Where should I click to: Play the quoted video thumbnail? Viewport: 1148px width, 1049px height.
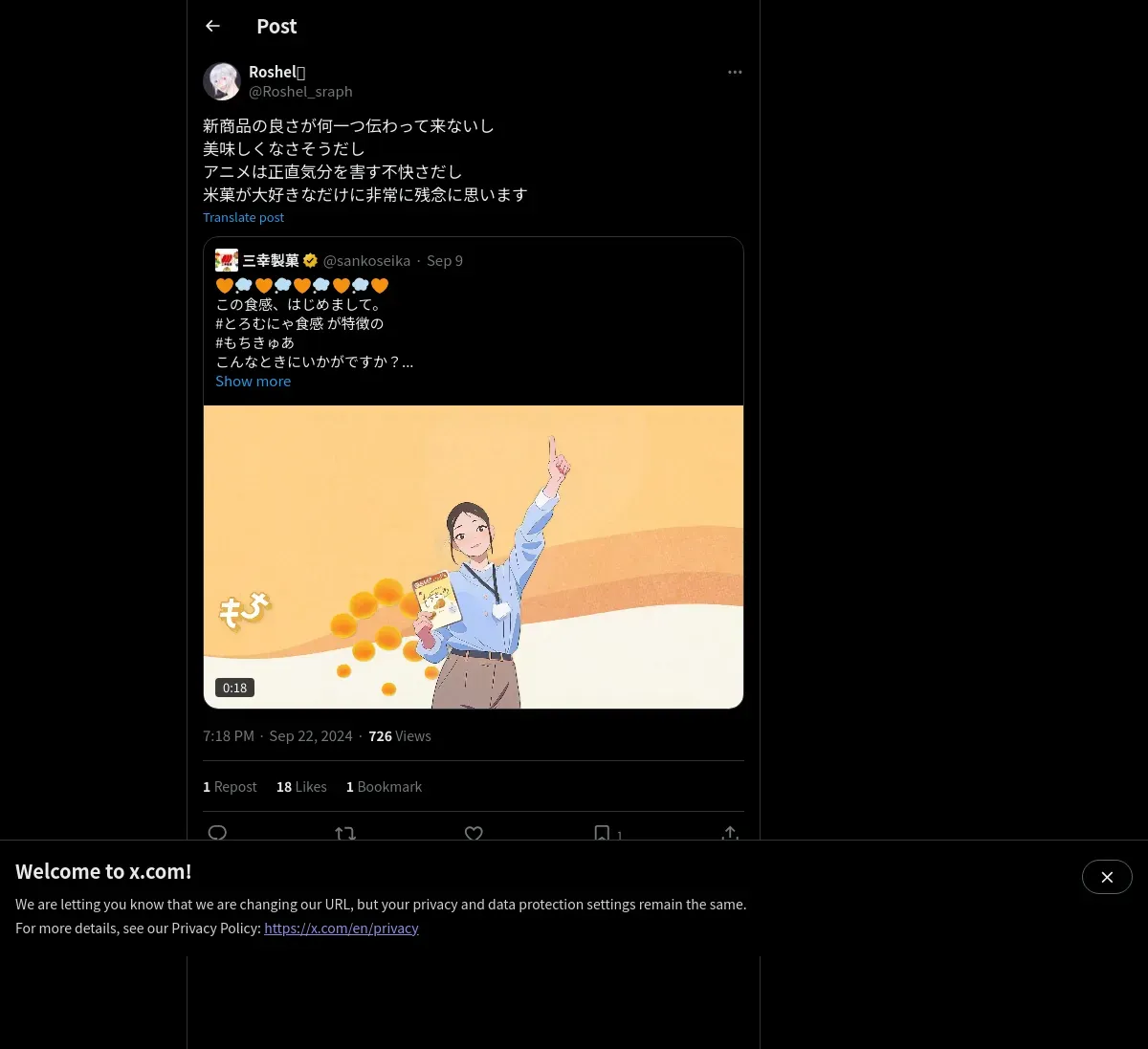click(474, 557)
